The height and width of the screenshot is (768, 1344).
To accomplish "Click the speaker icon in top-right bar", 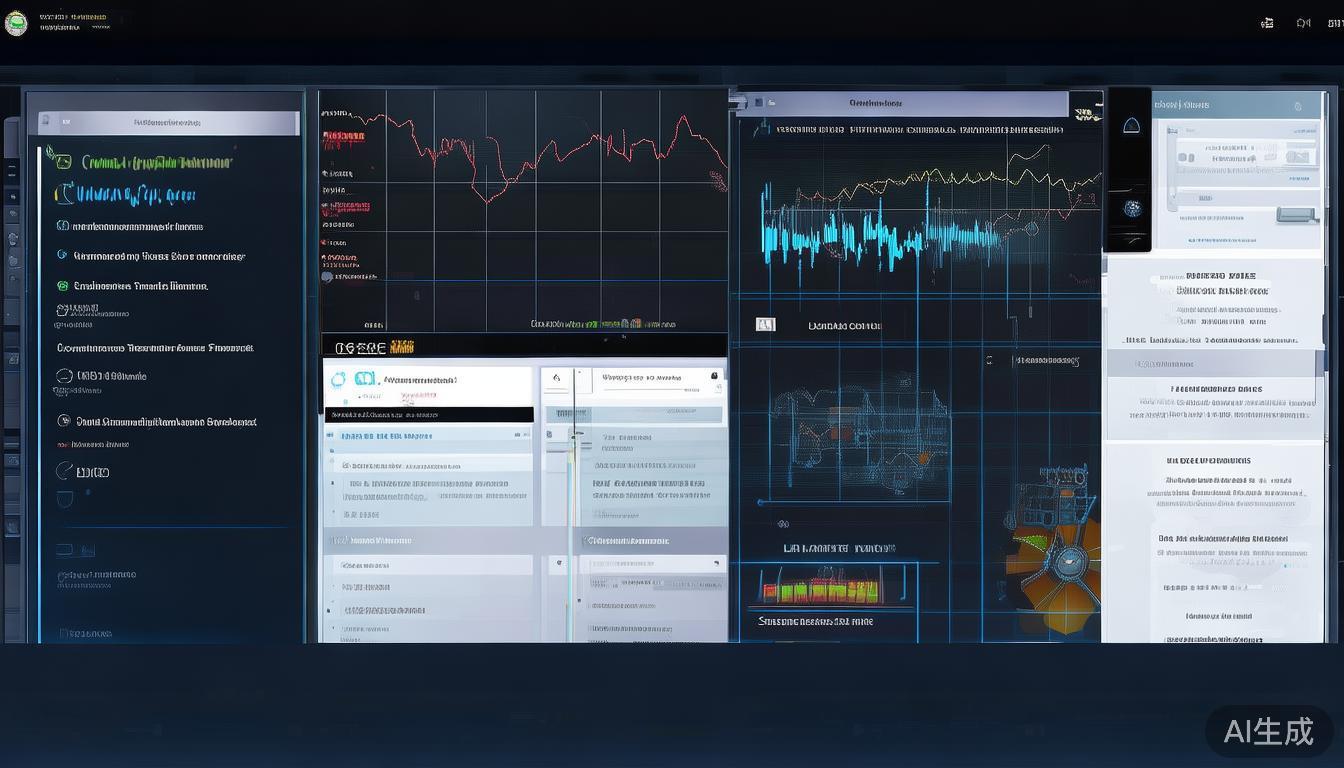I will pos(1302,23).
